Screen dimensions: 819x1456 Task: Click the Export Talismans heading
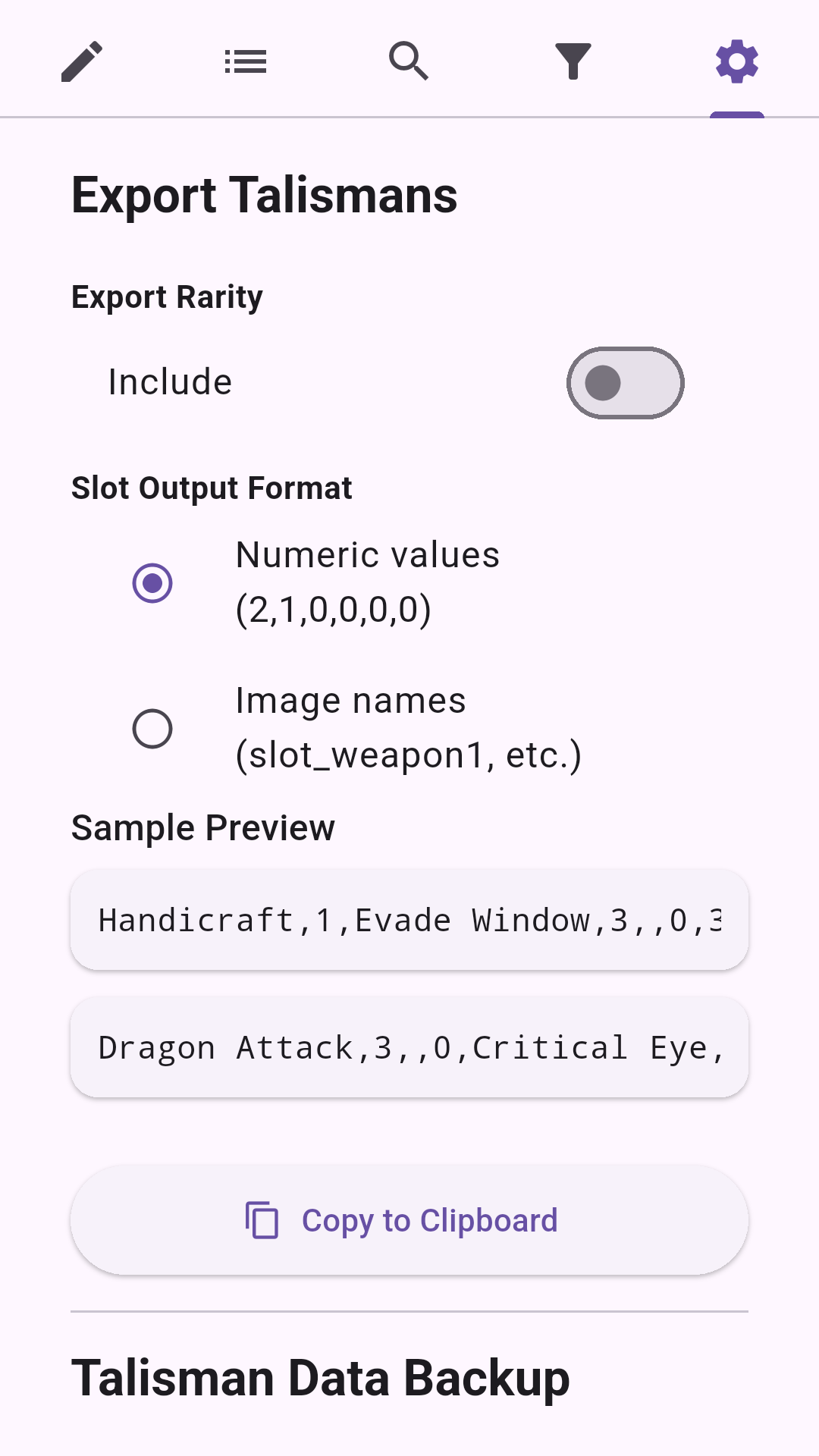pos(264,195)
